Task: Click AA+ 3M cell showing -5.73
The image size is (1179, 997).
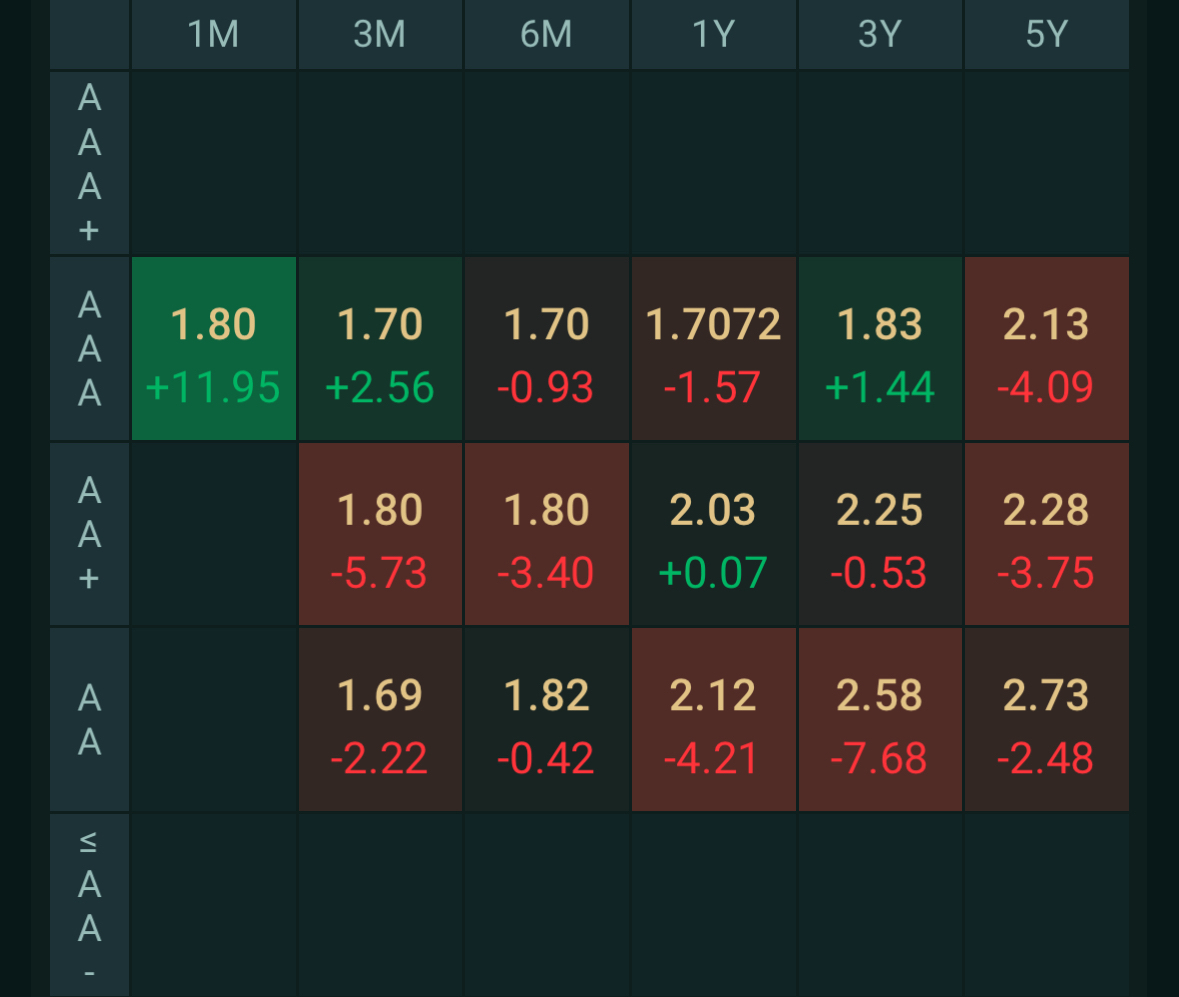Action: [380, 534]
